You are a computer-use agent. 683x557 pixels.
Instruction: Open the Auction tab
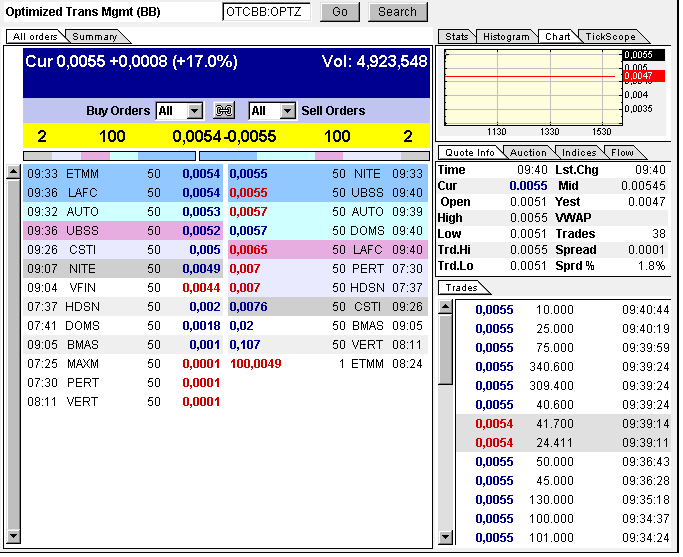click(528, 153)
